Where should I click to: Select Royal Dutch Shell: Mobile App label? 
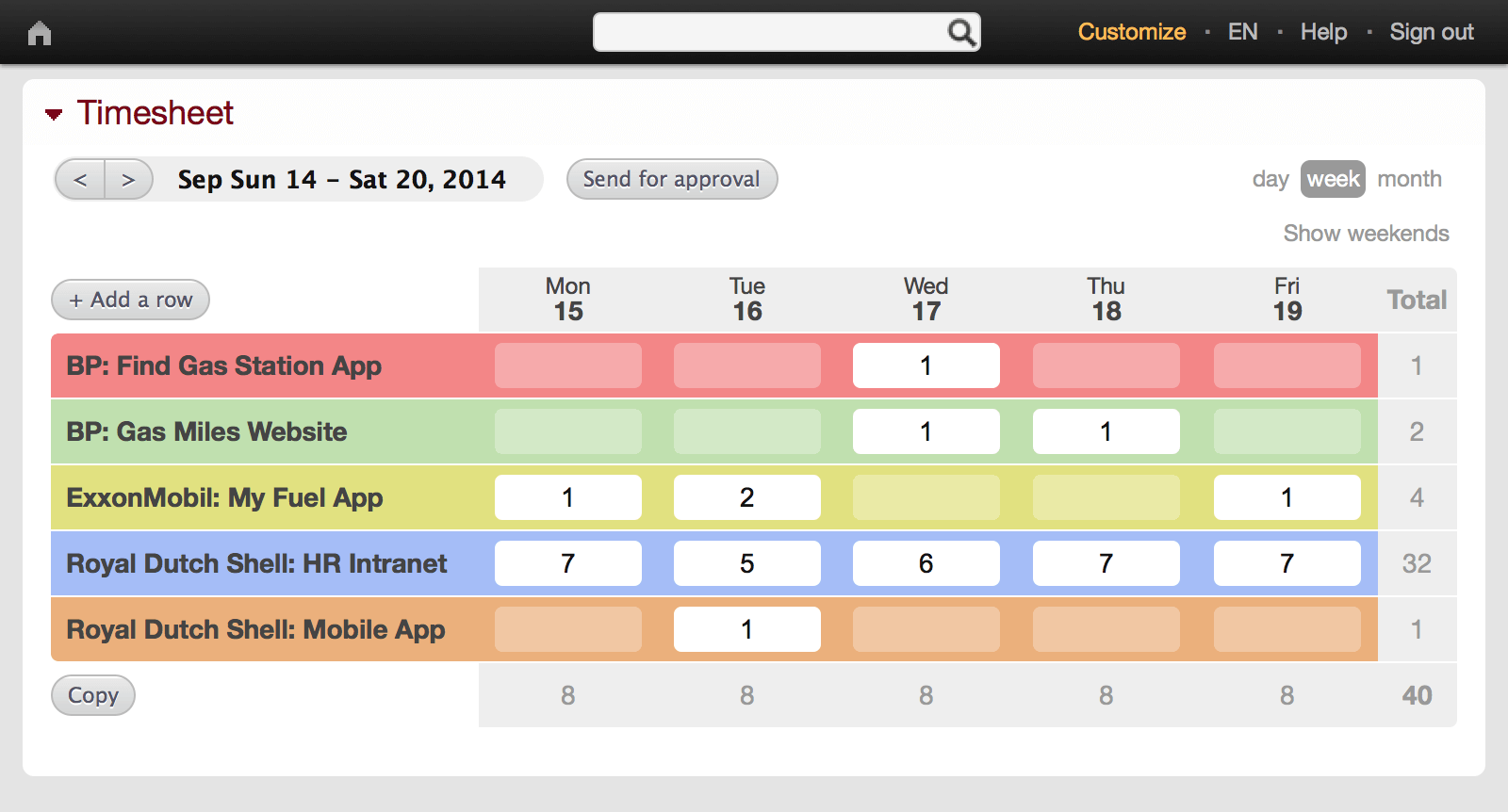[255, 629]
